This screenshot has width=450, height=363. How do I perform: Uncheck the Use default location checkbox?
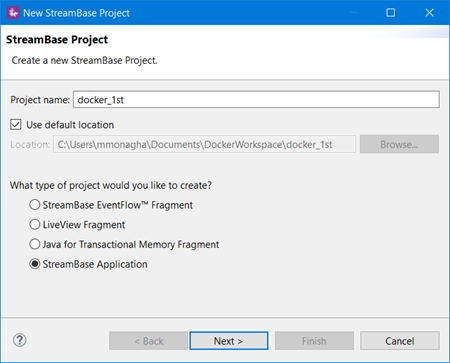coord(16,125)
